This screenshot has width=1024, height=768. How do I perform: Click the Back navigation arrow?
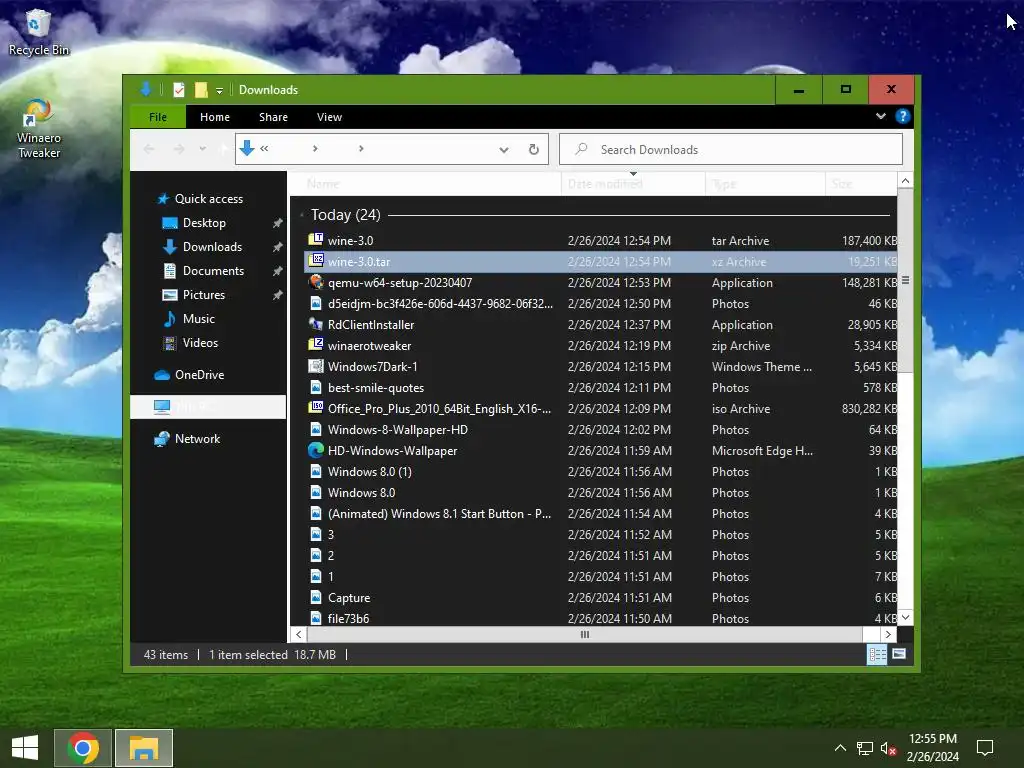149,149
